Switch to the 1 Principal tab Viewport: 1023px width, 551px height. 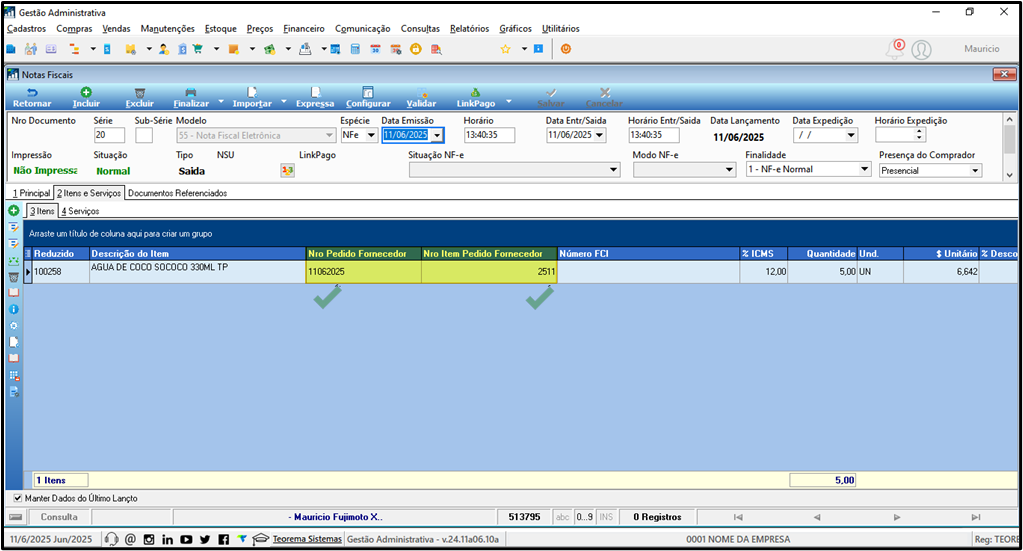point(31,193)
